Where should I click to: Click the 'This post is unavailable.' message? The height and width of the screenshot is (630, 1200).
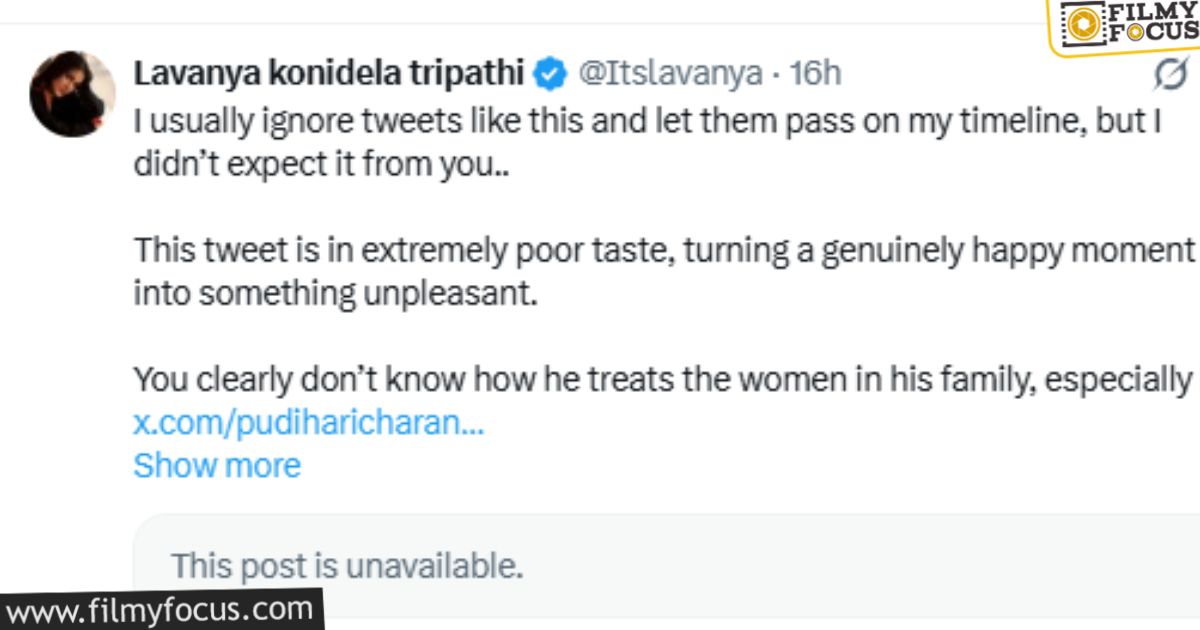(347, 566)
